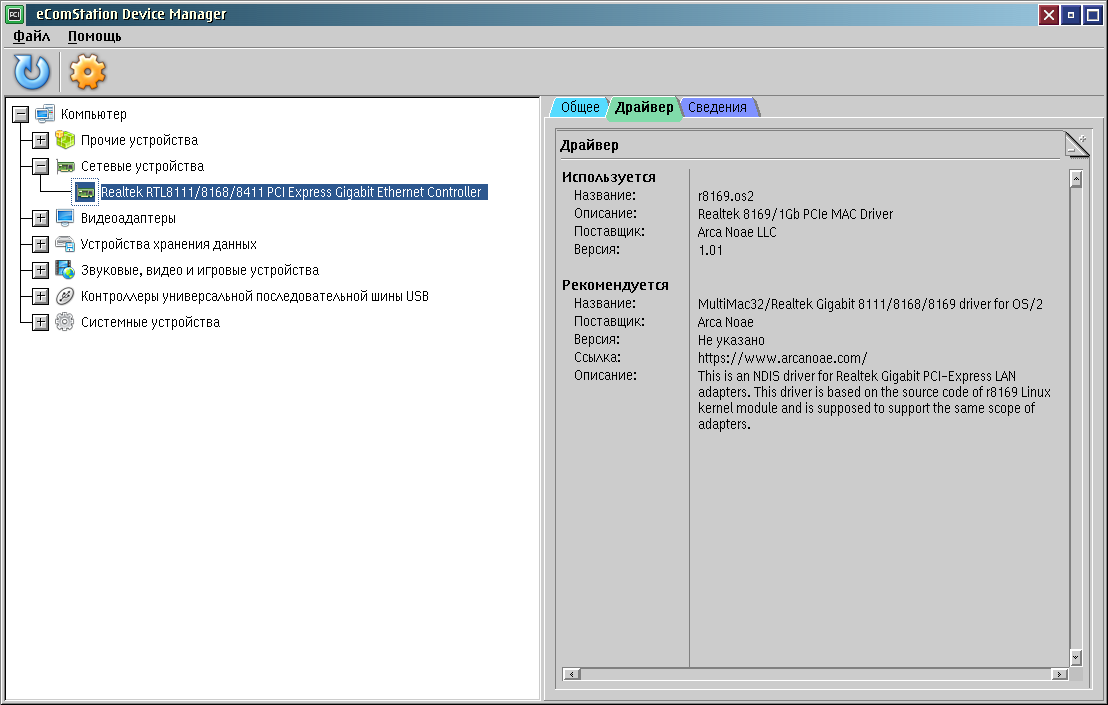
Task: Select Звуковые, видео и игровые устройства item
Action: (x=199, y=270)
